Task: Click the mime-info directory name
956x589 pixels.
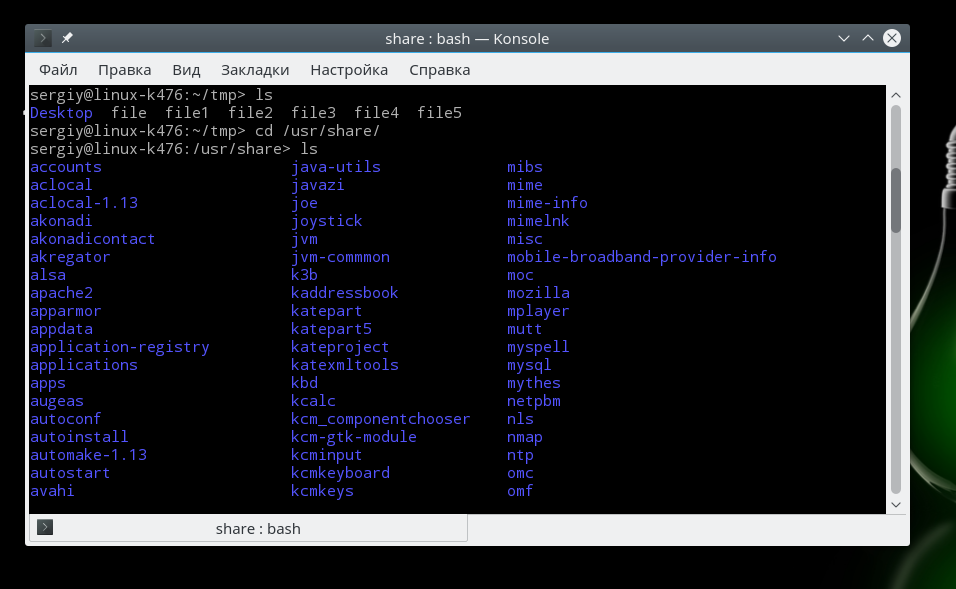Action: coord(548,203)
